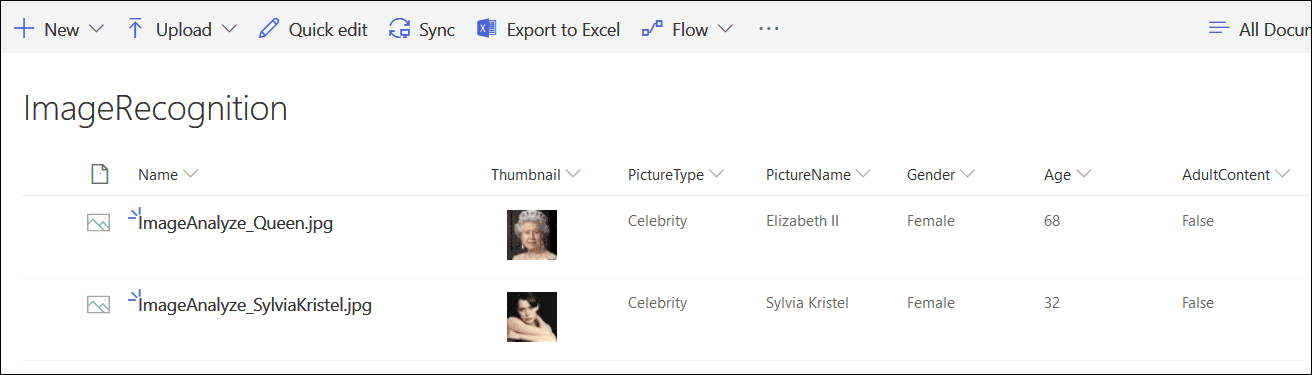The width and height of the screenshot is (1312, 375).
Task: Open the more options ellipsis menu
Action: point(768,29)
